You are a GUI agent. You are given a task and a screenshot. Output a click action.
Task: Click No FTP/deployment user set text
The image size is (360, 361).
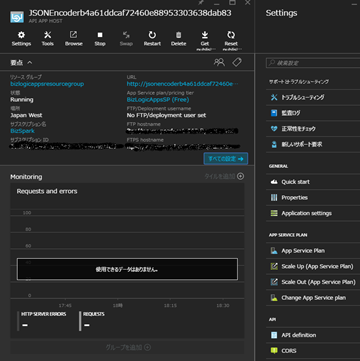pyautogui.click(x=166, y=115)
